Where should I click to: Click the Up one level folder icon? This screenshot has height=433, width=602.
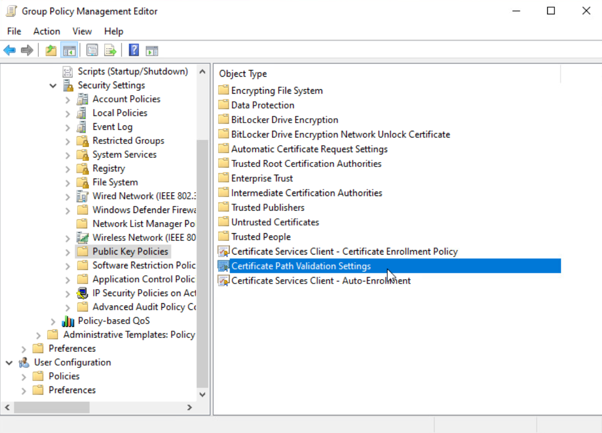(51, 50)
